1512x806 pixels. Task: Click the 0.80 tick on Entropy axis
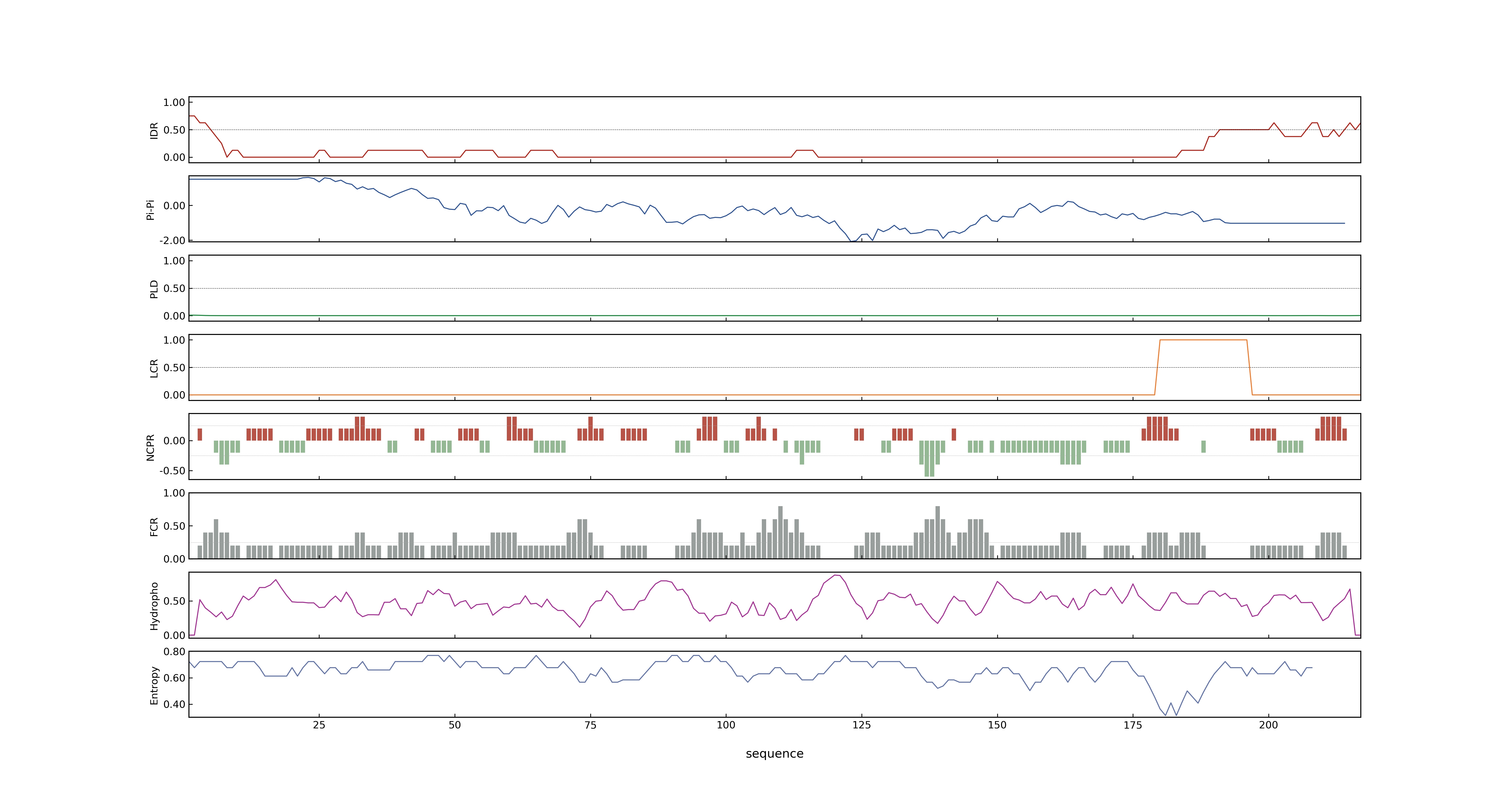click(174, 652)
